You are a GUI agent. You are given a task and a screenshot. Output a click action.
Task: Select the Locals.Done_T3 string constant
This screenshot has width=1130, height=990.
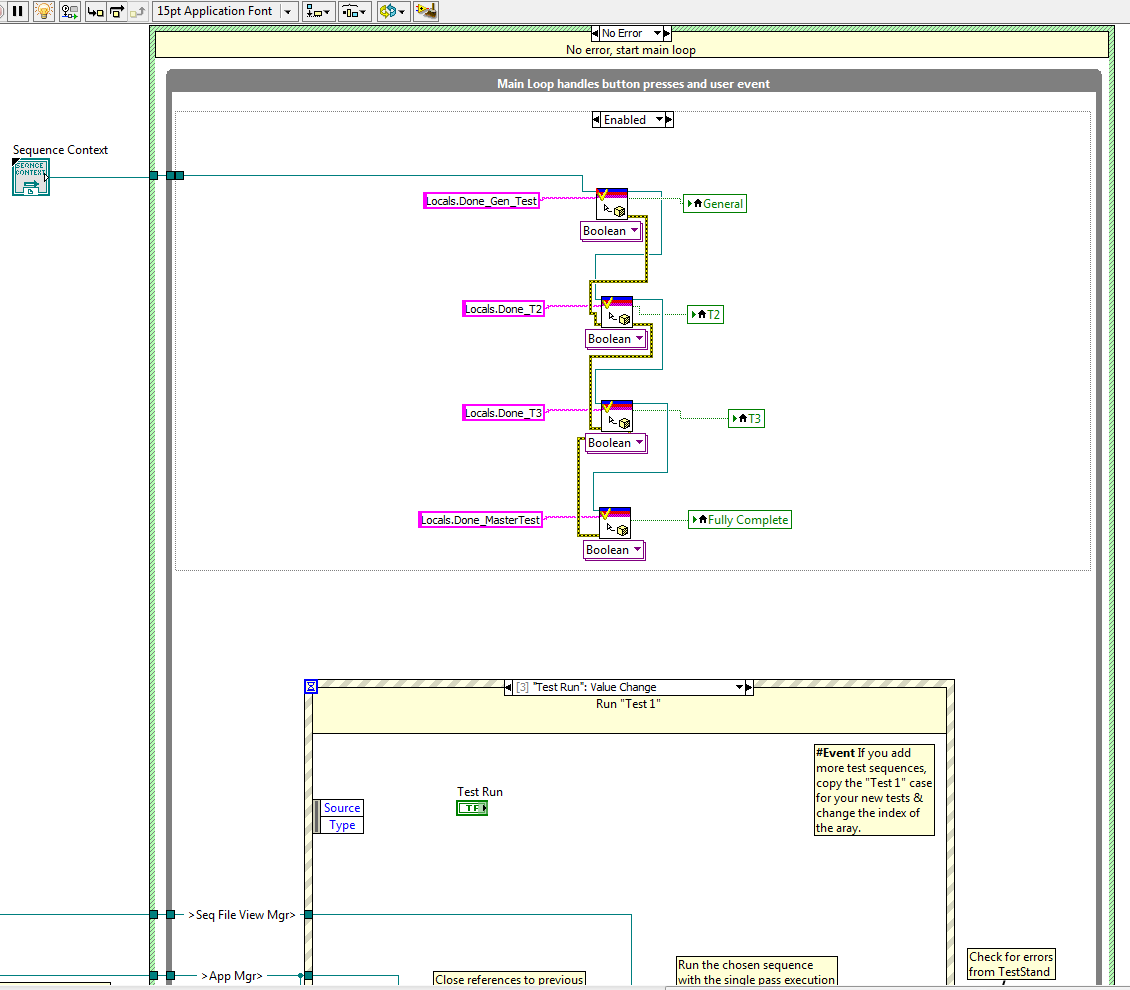(x=503, y=413)
